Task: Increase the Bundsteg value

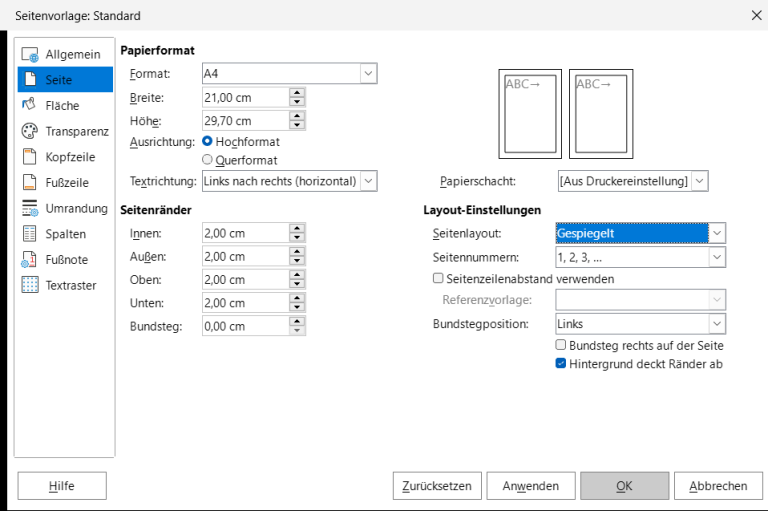Action: click(297, 321)
